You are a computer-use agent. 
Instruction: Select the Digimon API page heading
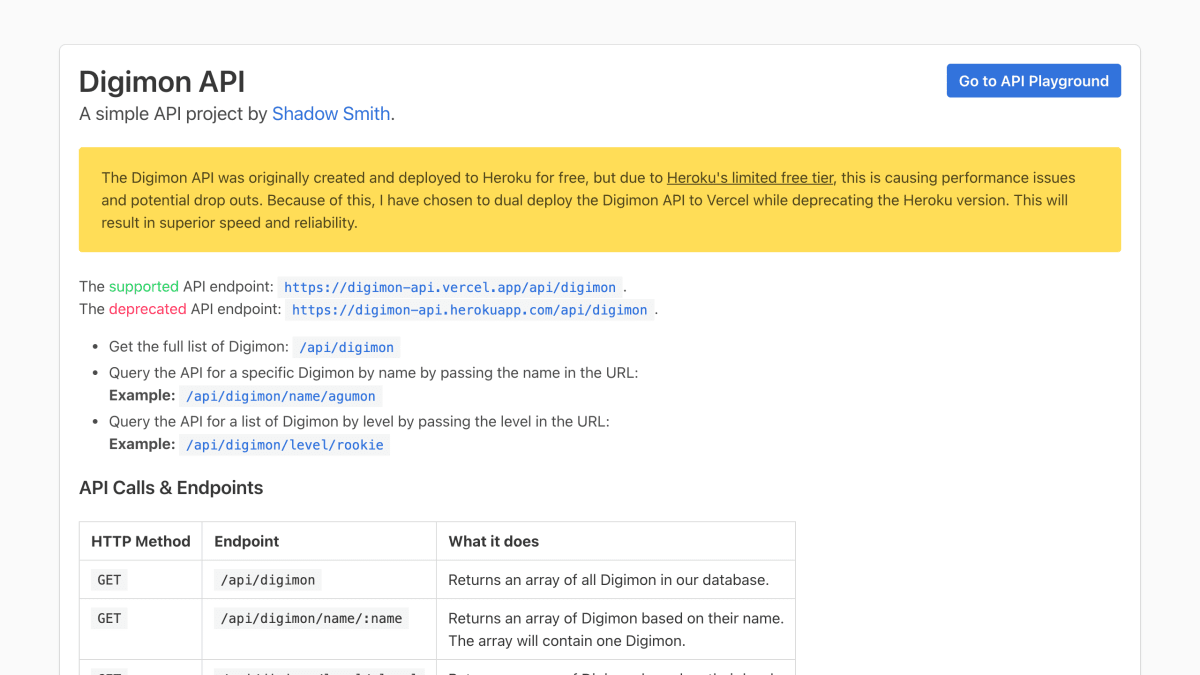click(x=162, y=81)
